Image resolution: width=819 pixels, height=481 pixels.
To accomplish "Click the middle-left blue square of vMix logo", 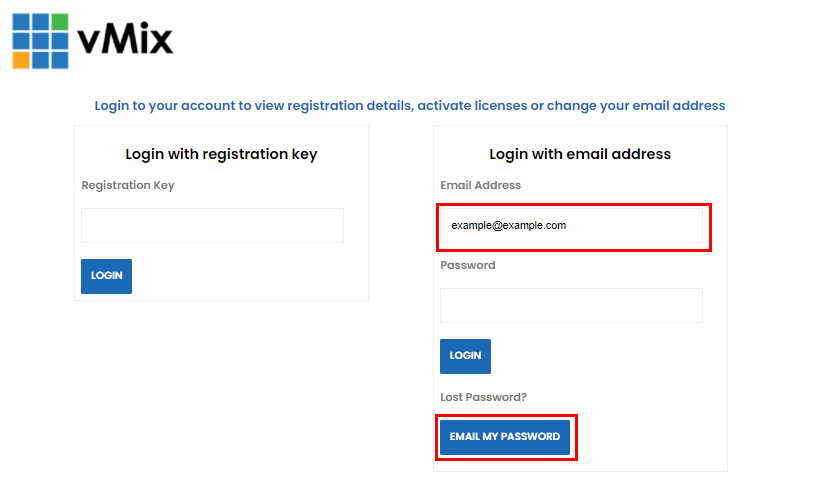I will [21, 41].
